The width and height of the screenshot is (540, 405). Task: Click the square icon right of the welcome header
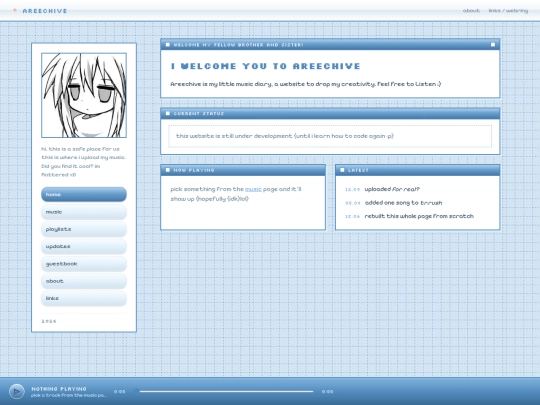pyautogui.click(x=493, y=45)
